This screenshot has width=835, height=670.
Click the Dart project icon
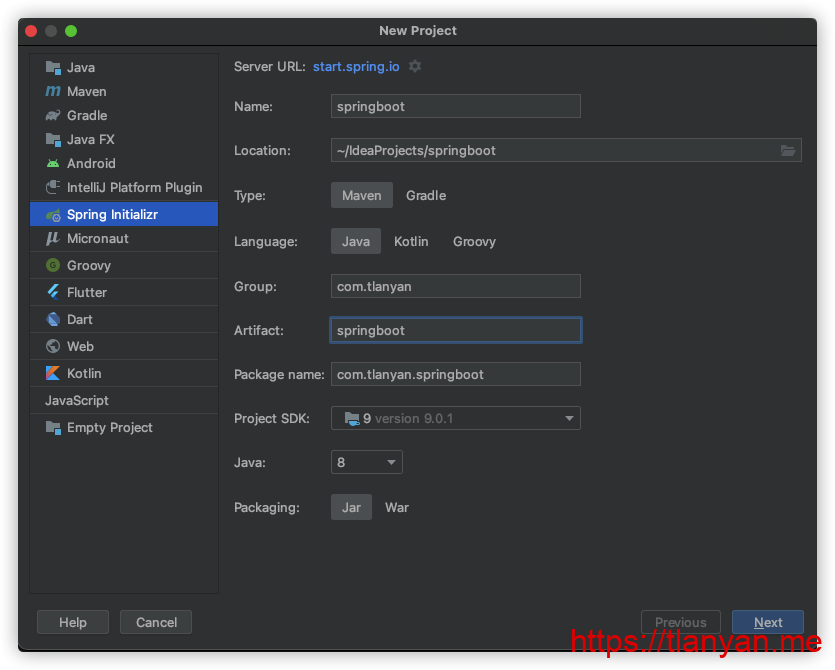(x=53, y=319)
